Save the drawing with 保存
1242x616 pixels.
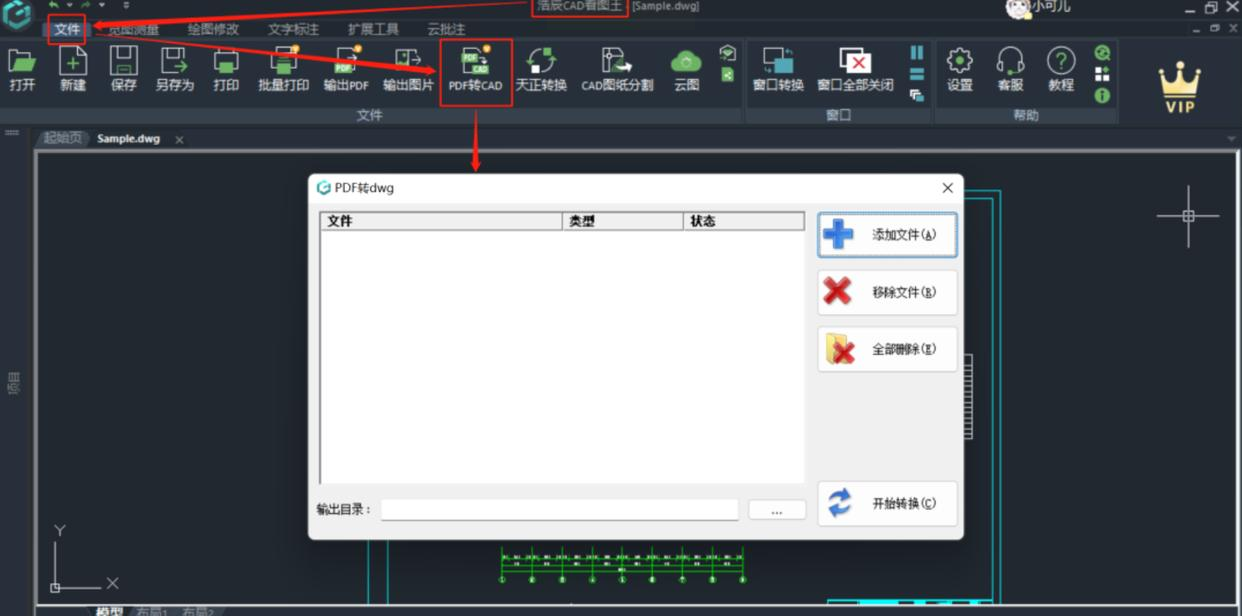click(x=124, y=69)
